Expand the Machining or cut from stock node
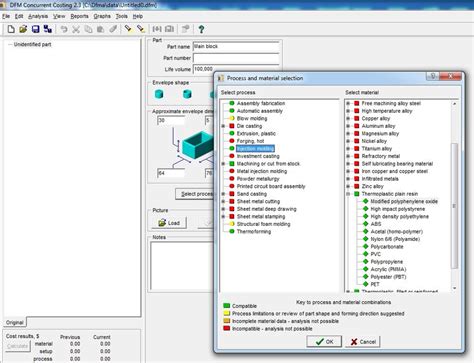The height and width of the screenshot is (363, 474). tap(223, 164)
